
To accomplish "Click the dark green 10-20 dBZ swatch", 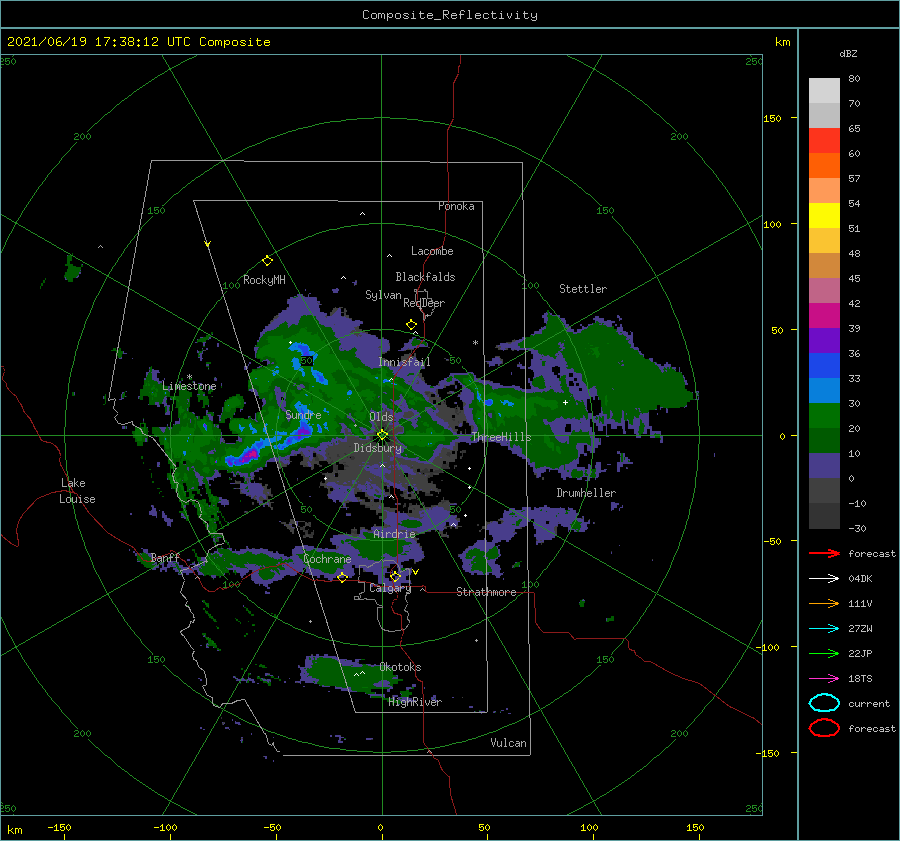I will pos(824,440).
